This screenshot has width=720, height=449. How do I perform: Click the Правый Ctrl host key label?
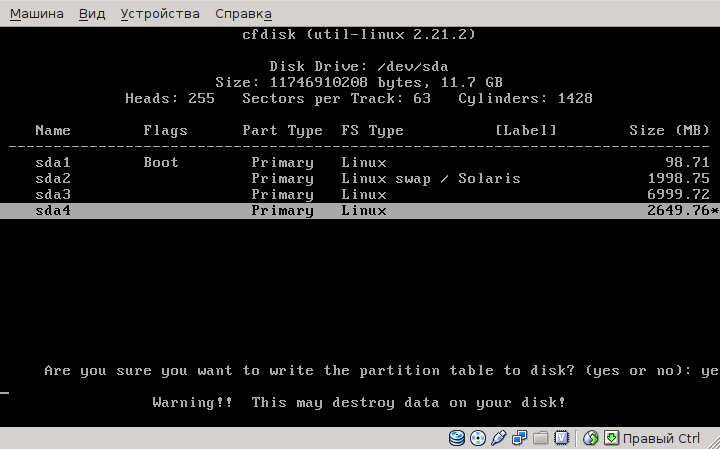click(661, 438)
